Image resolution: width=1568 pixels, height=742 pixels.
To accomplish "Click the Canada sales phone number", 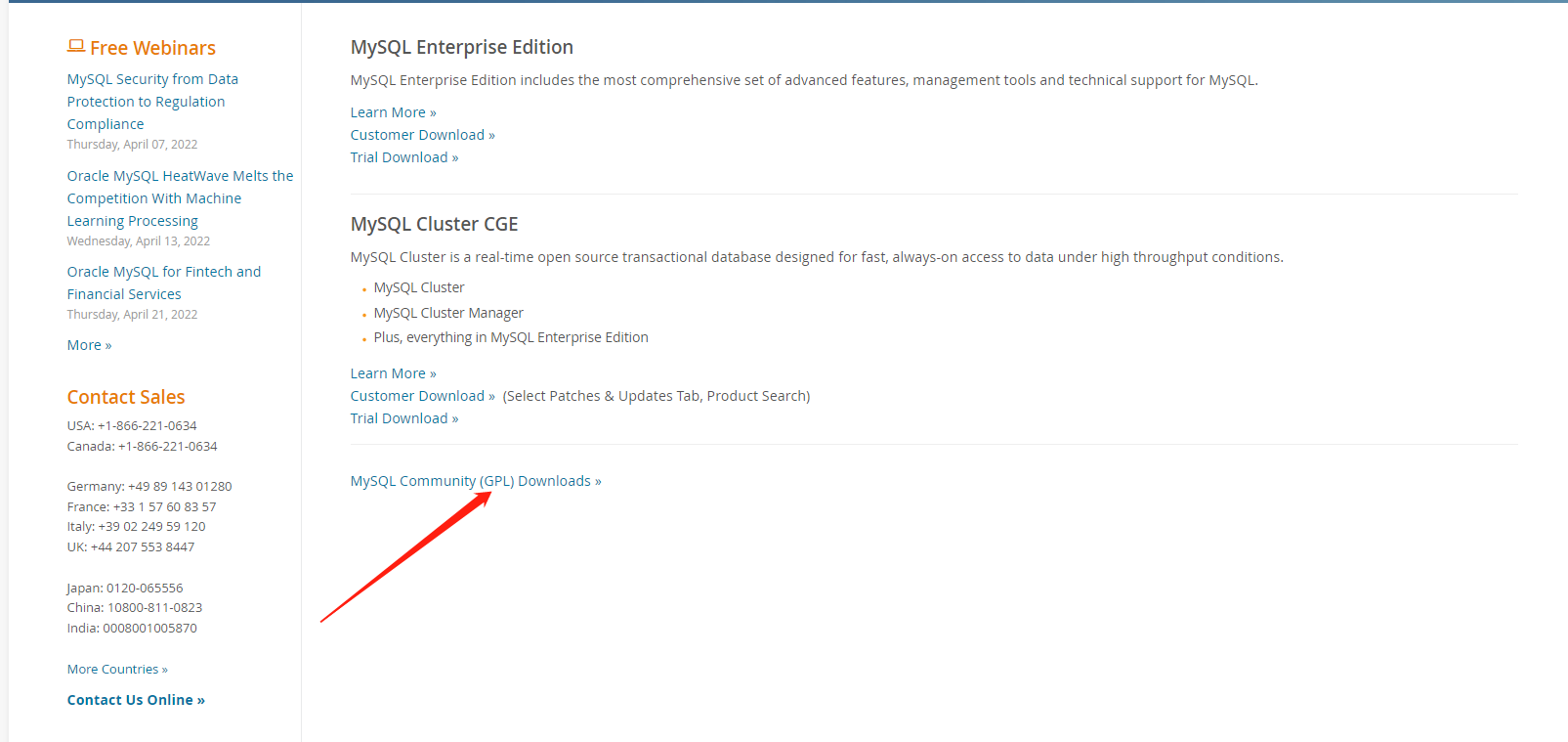I will [168, 447].
